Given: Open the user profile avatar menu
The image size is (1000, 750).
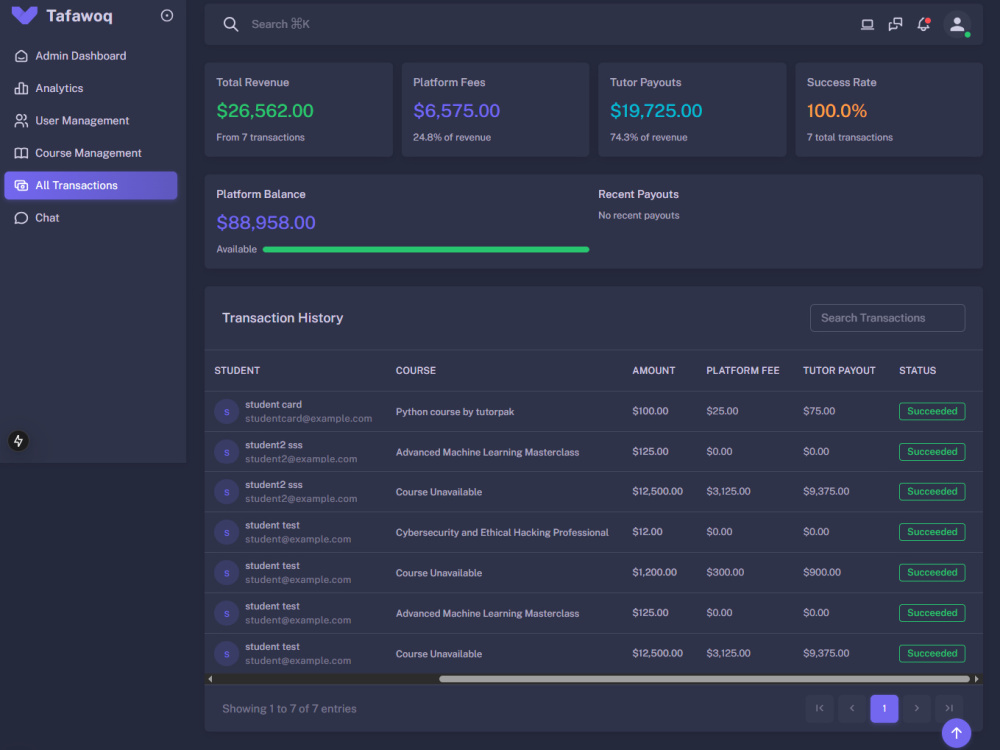Looking at the screenshot, I should (x=957, y=25).
